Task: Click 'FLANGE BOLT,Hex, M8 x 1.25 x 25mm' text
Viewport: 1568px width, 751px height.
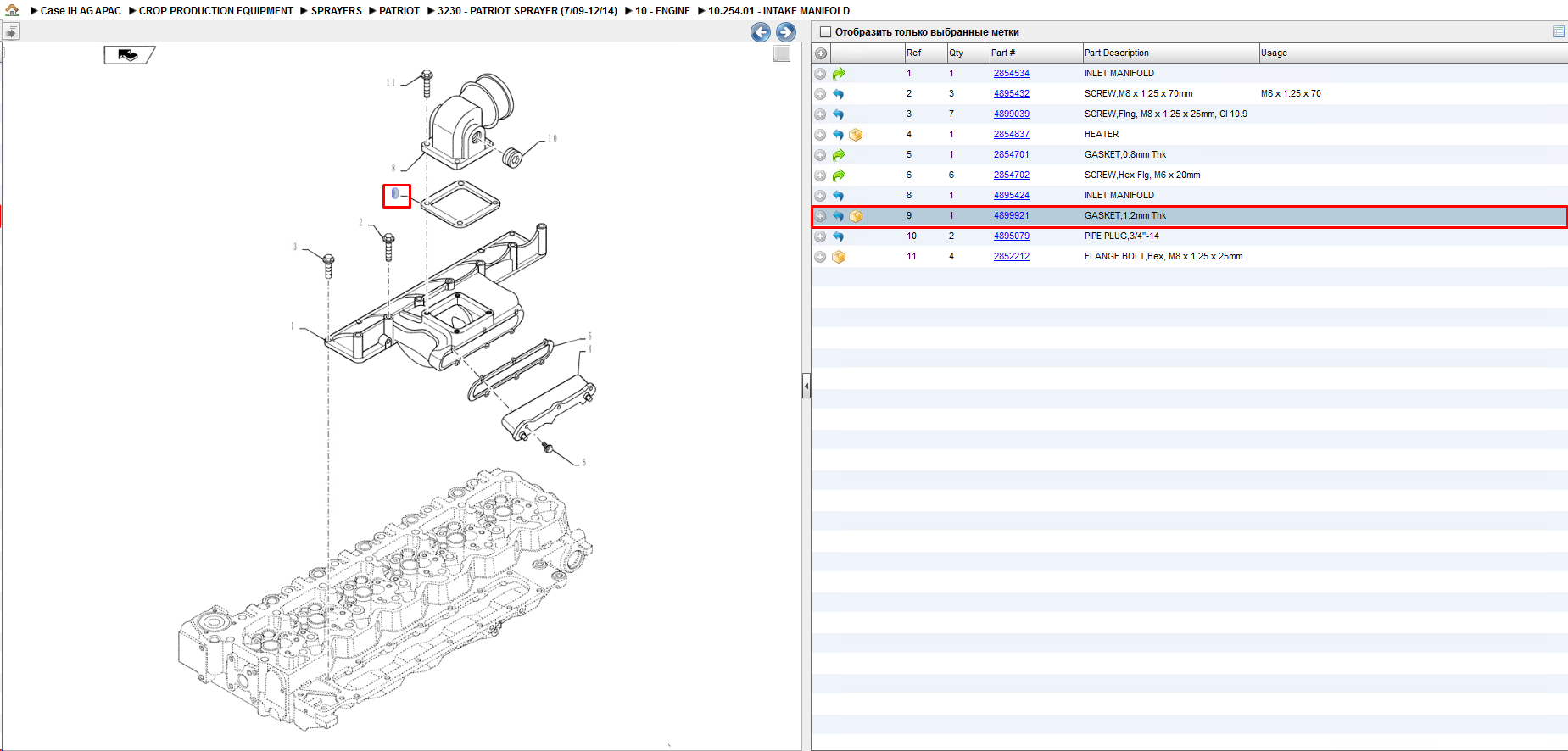Action: [1163, 257]
